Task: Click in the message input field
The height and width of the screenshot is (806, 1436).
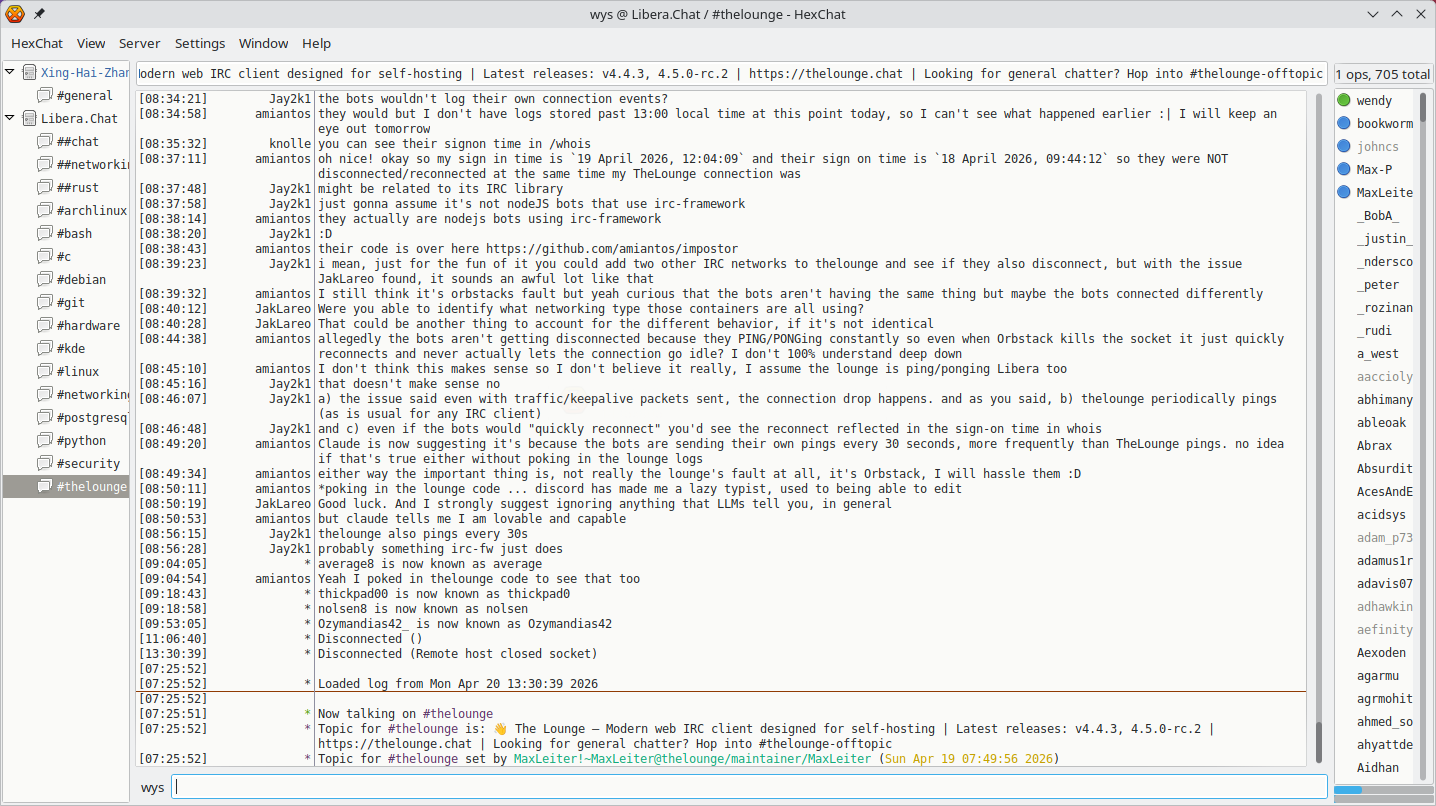Action: coord(749,787)
